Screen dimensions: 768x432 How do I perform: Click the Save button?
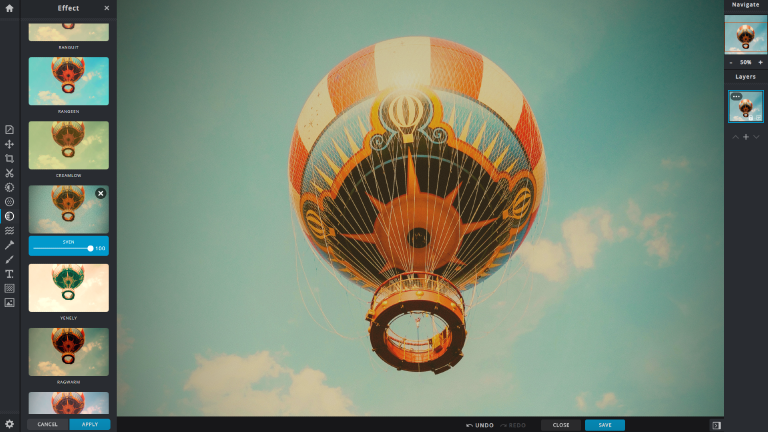click(604, 425)
